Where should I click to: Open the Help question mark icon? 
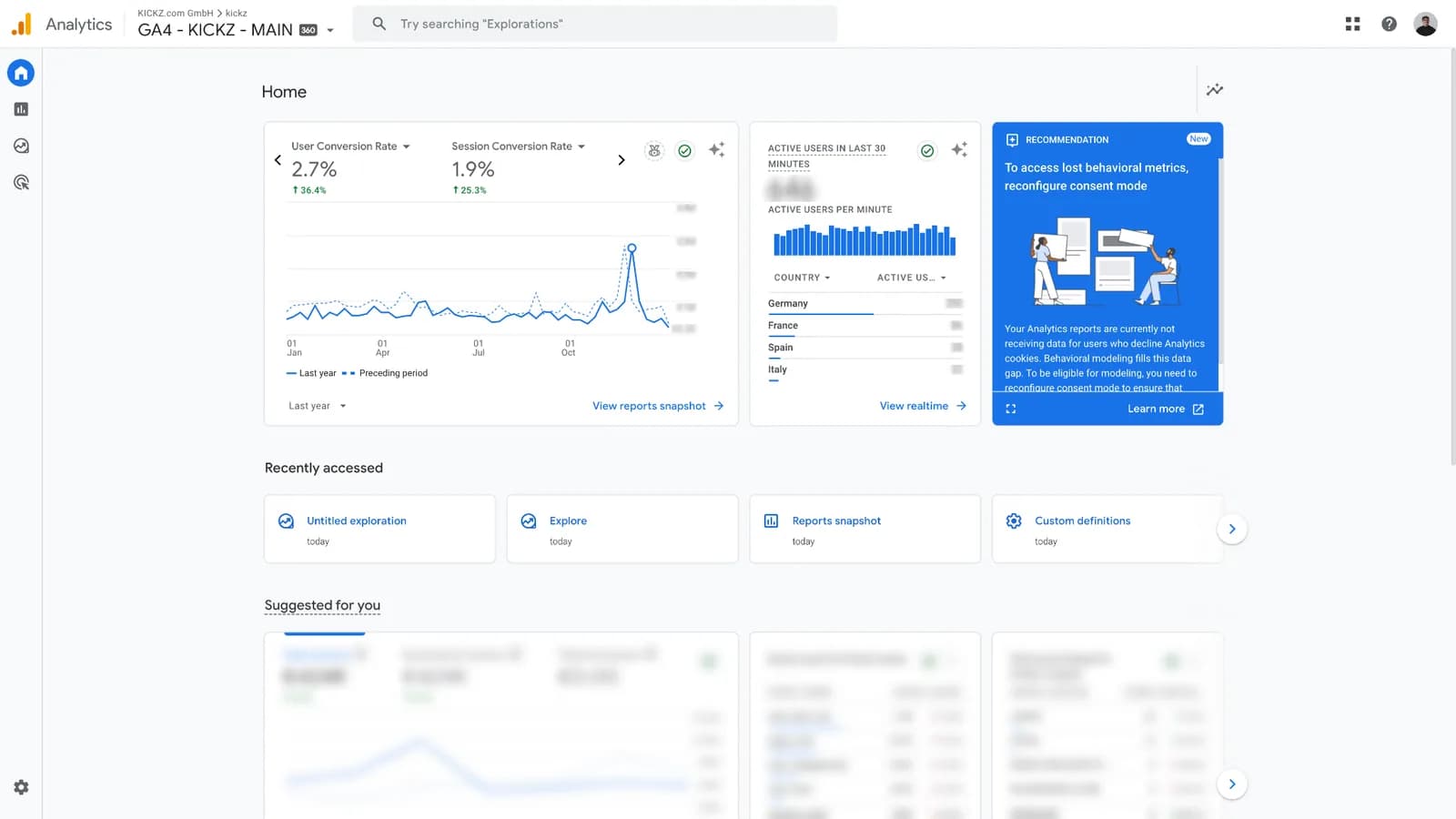coord(1389,25)
